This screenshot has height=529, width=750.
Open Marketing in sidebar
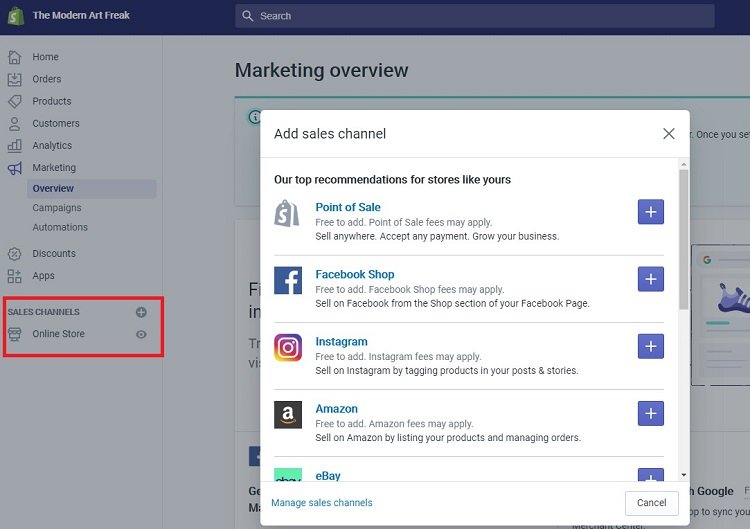click(54, 168)
